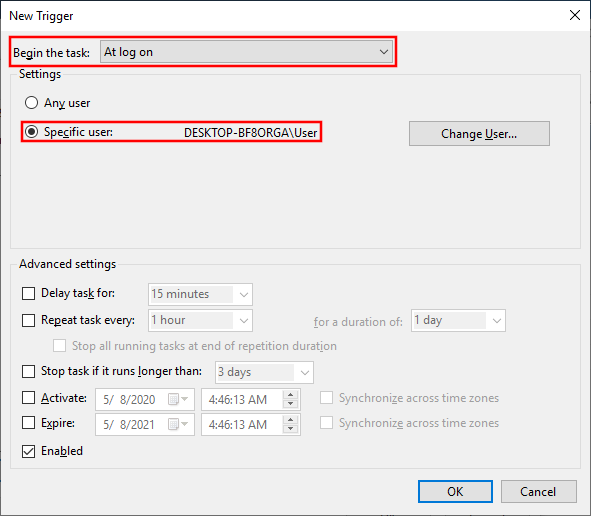Open the Expire date calendar picker

coord(178,424)
